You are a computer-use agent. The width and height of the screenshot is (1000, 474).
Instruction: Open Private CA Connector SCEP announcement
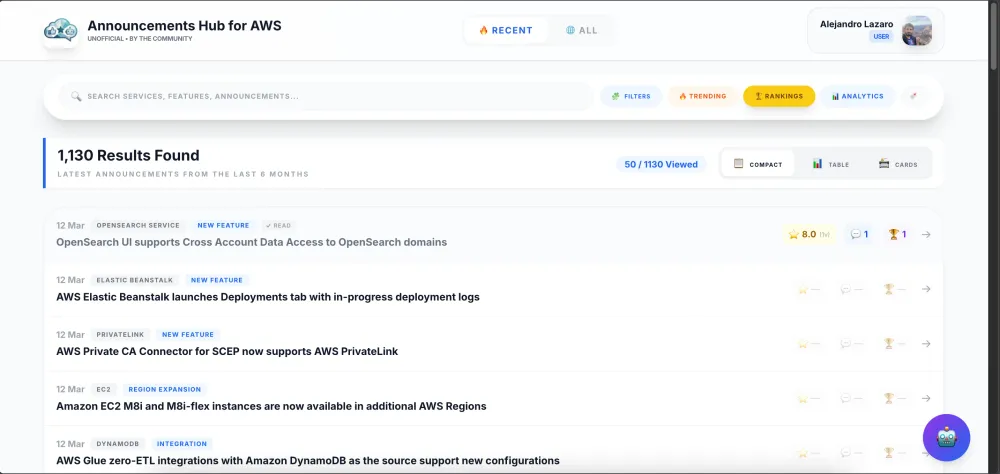(x=227, y=352)
